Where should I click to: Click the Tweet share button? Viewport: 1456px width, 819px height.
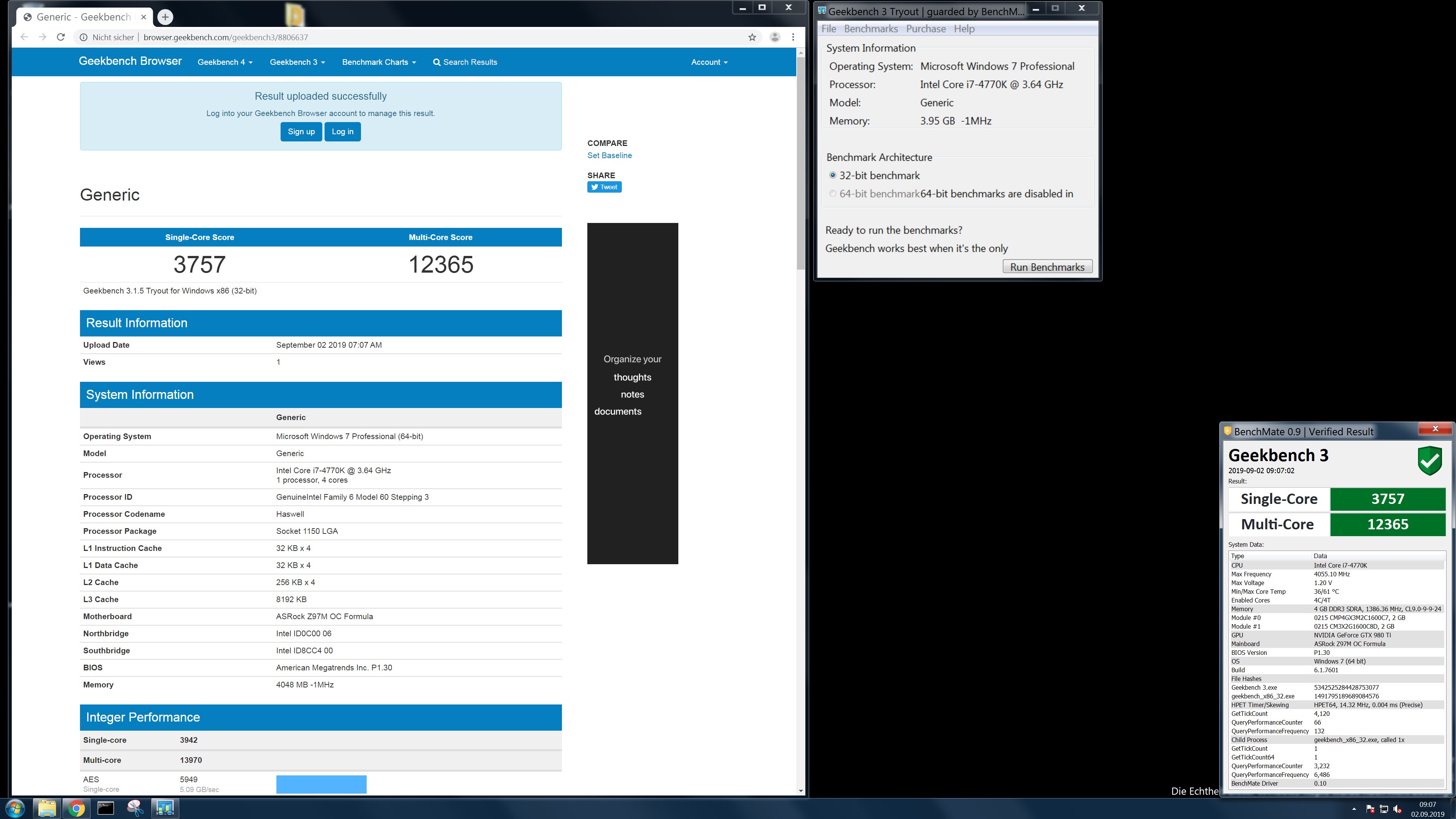click(x=604, y=187)
